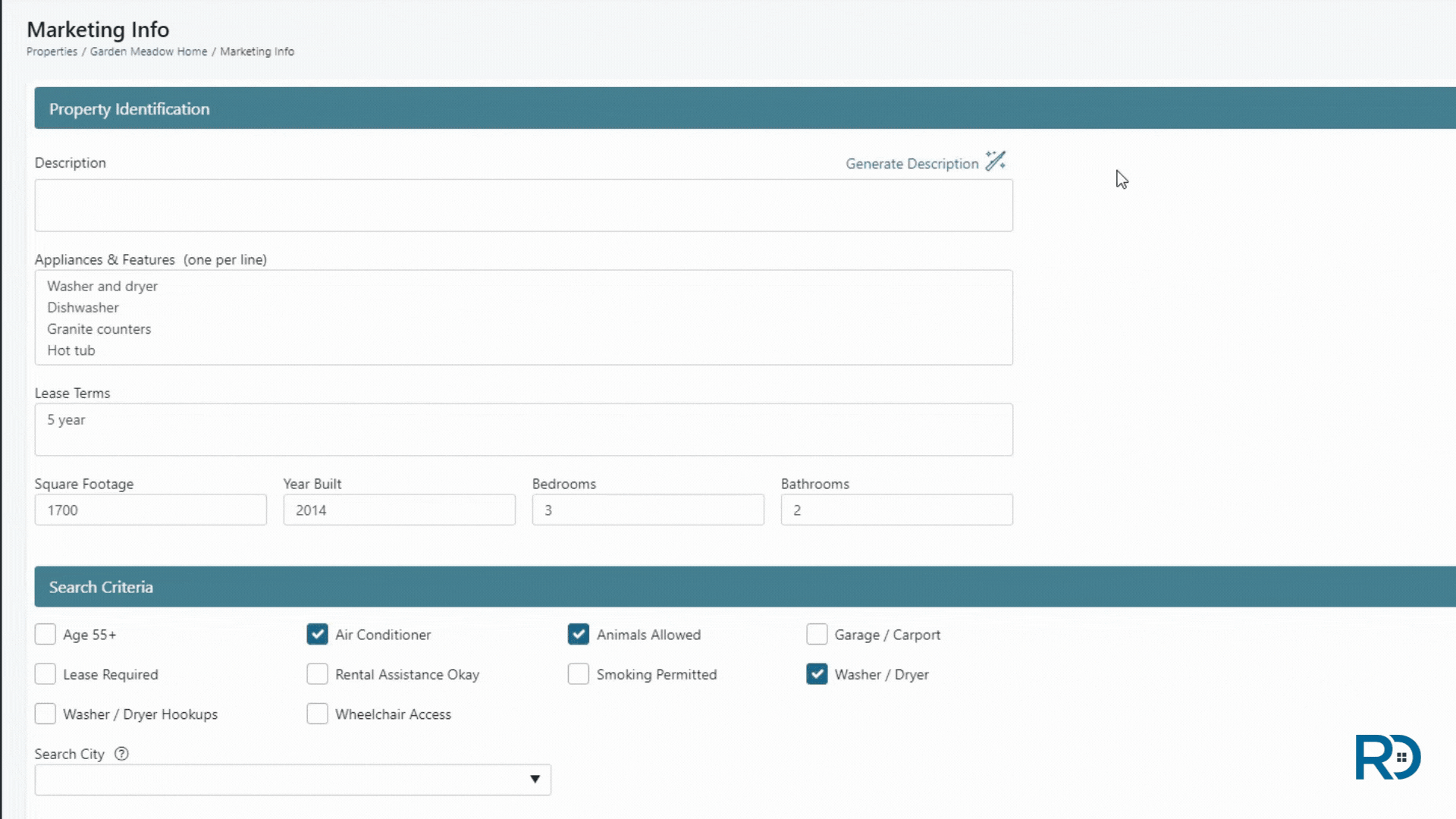Uncheck the Air Conditioner checkbox
The image size is (1456, 819).
pos(317,634)
